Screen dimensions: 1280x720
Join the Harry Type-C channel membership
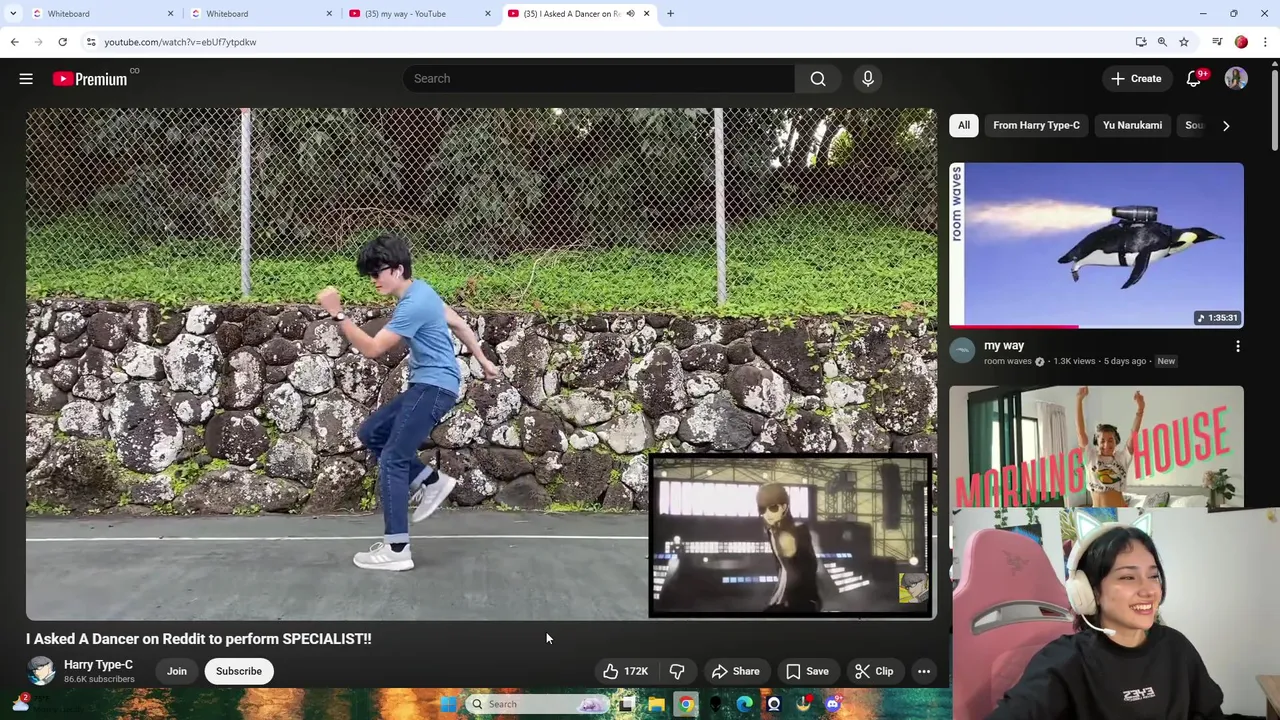tap(177, 671)
